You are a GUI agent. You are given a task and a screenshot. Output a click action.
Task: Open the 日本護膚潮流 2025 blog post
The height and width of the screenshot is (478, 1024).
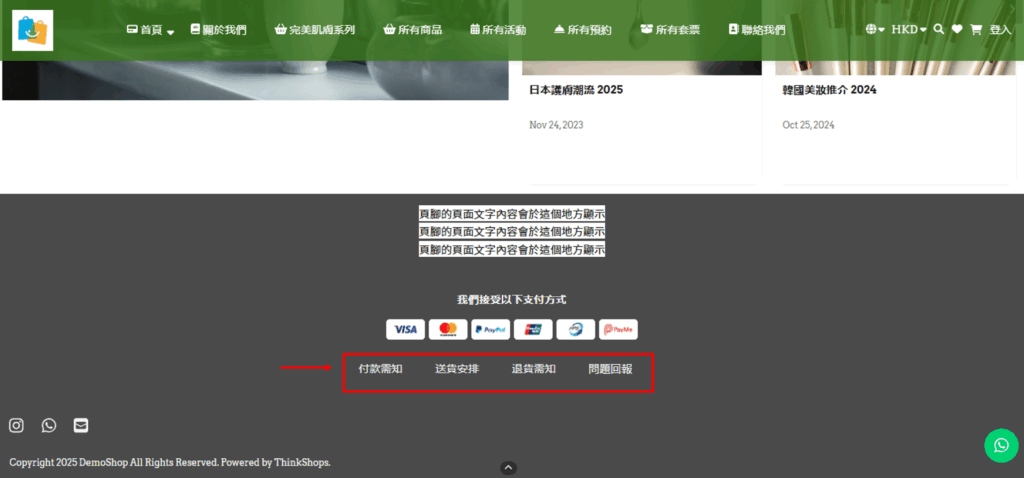point(576,90)
